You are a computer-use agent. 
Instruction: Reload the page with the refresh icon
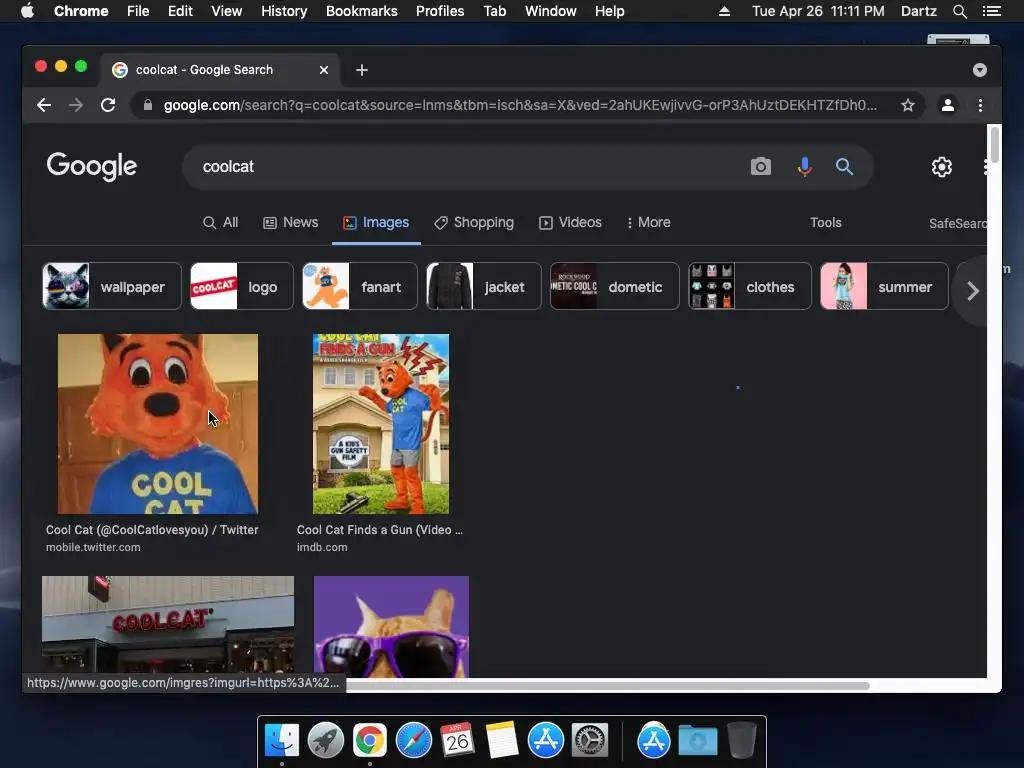[x=108, y=105]
